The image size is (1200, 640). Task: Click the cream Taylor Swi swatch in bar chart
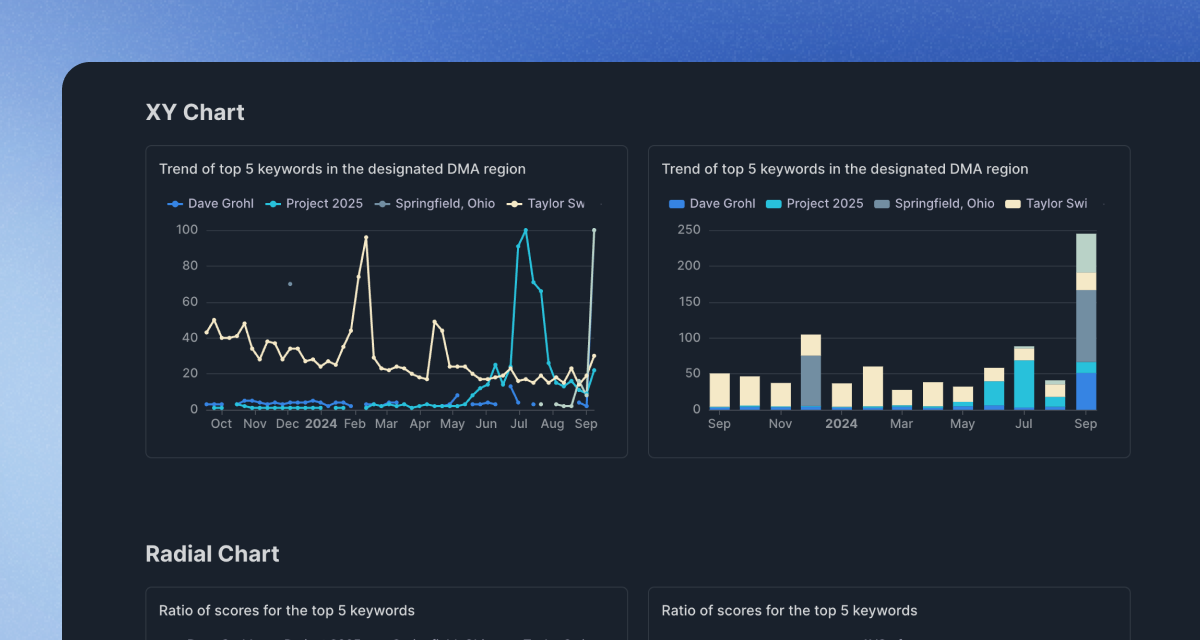(x=1011, y=203)
